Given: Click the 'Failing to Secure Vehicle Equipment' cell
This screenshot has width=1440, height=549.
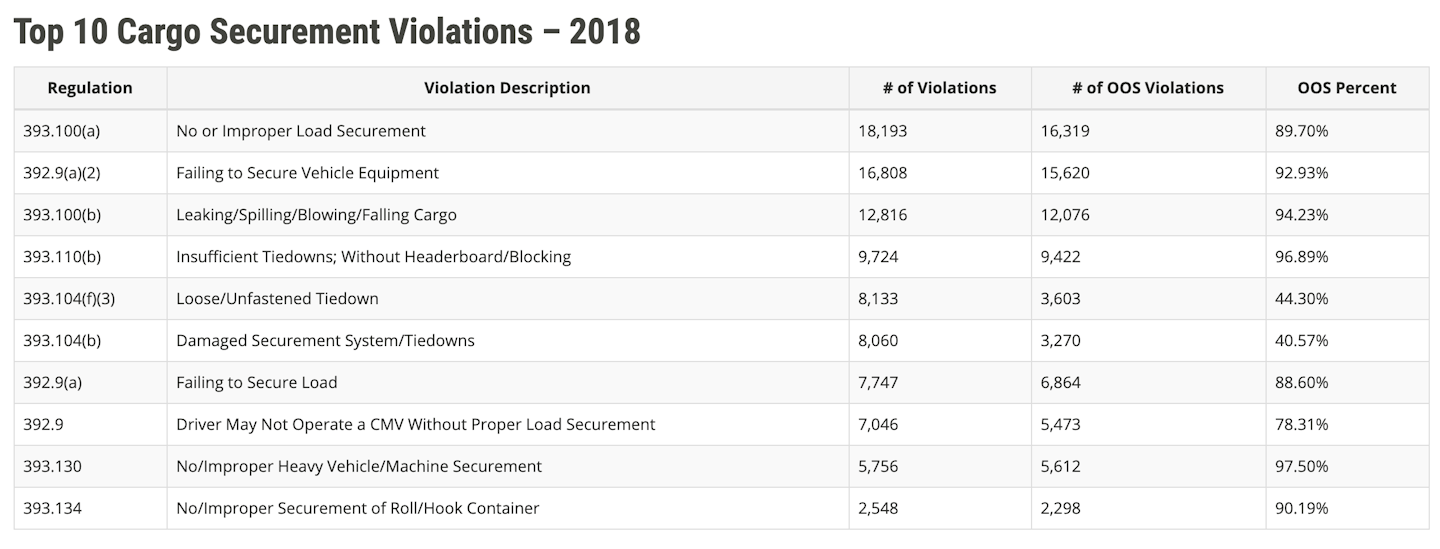Looking at the screenshot, I should 307,173.
